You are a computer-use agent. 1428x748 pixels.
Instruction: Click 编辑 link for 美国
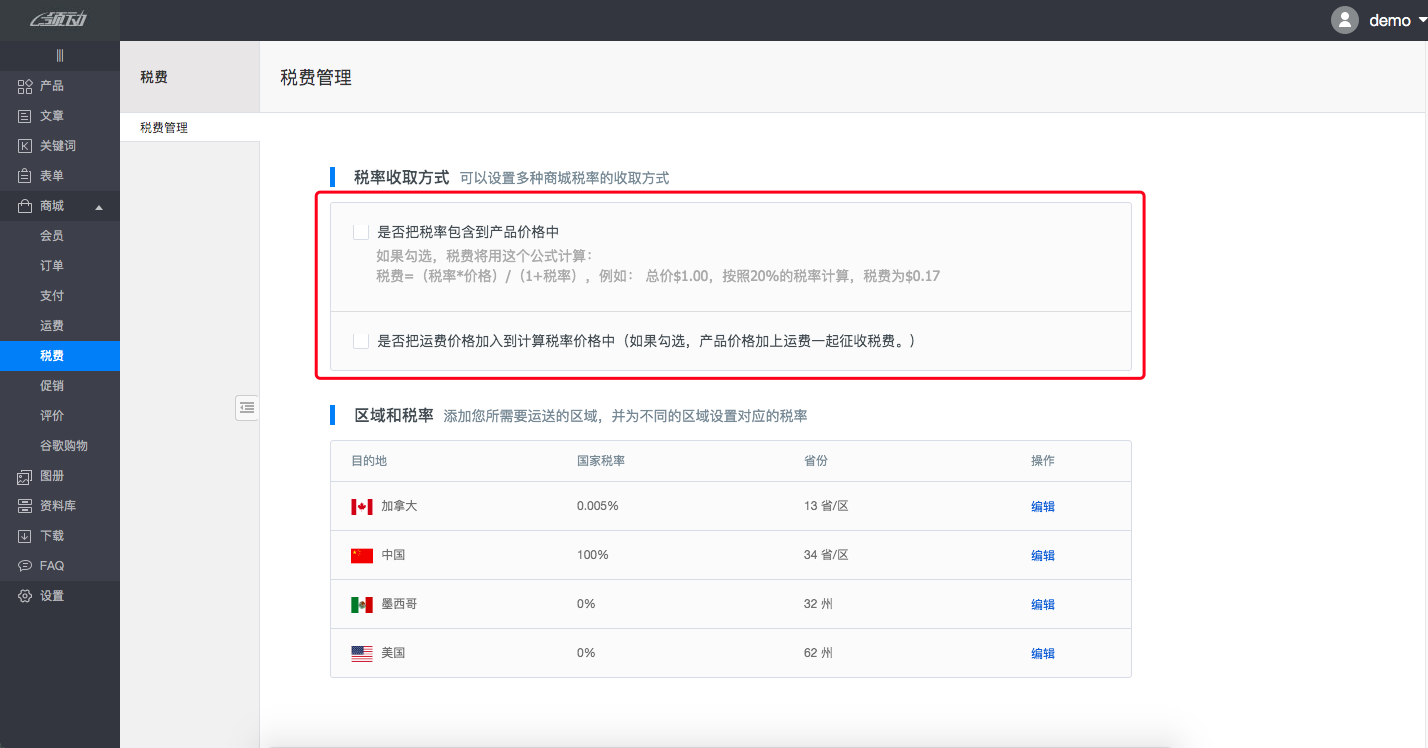(x=1042, y=653)
